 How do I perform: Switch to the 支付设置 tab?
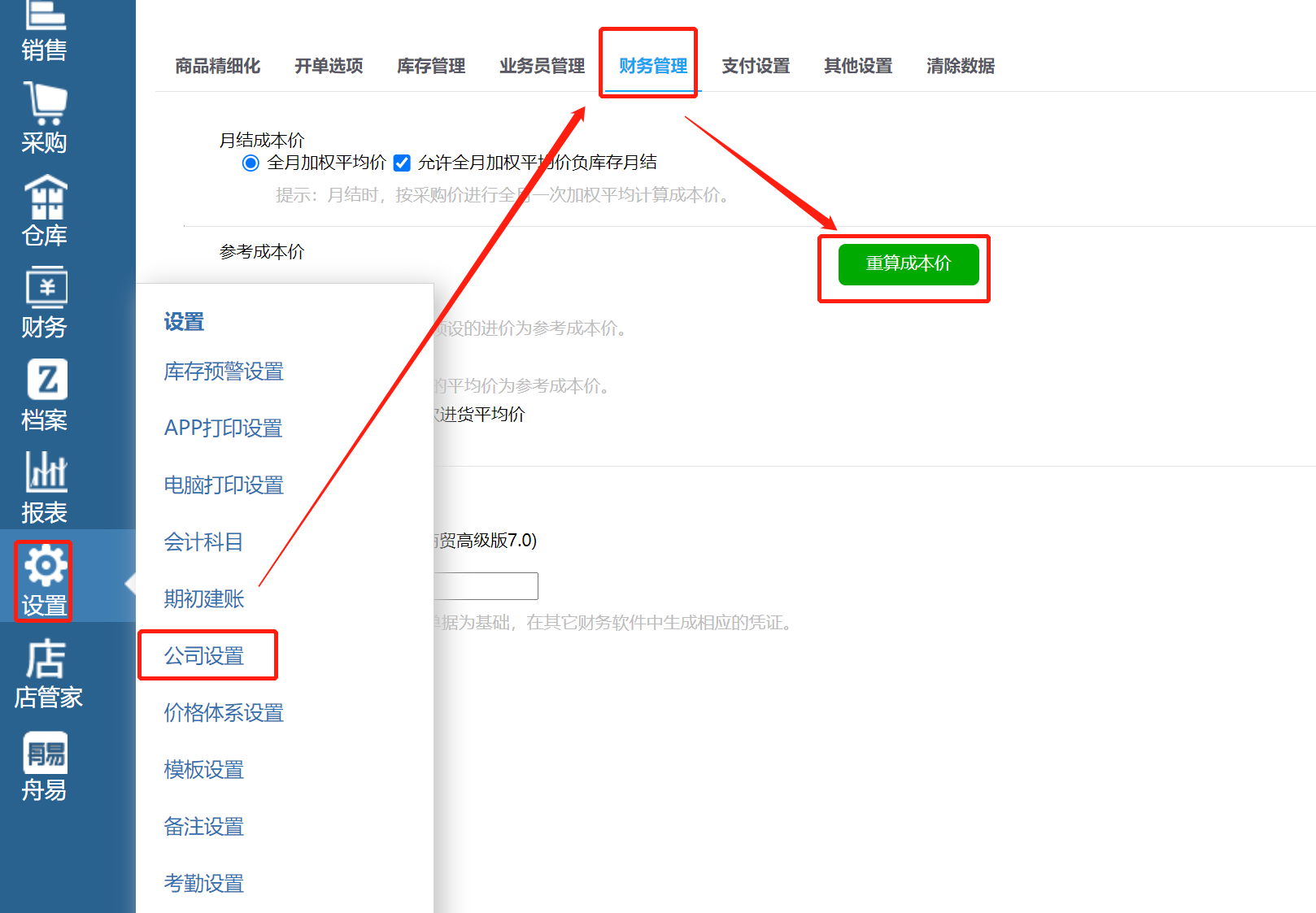pos(756,66)
